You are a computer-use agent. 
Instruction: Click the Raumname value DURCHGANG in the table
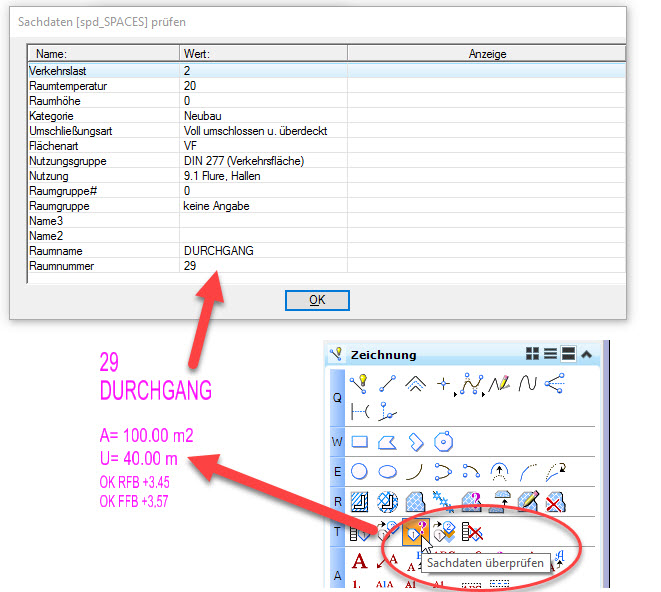coord(219,251)
